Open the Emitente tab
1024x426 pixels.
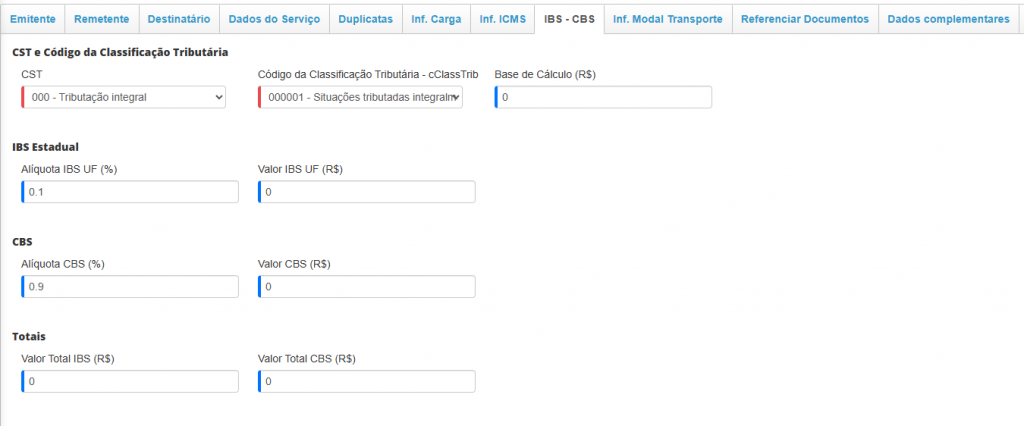[33, 19]
